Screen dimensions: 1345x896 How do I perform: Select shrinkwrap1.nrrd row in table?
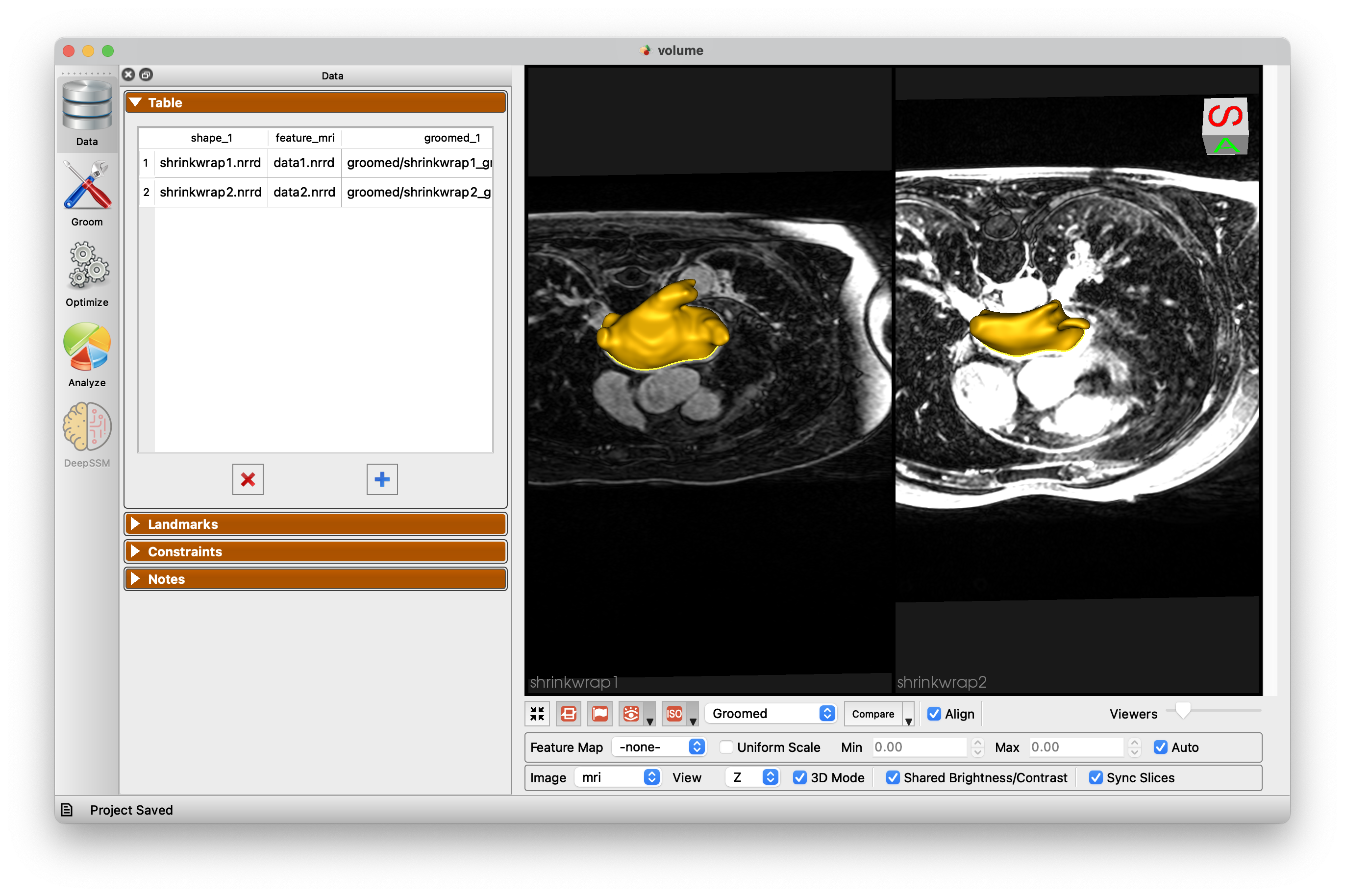(211, 163)
